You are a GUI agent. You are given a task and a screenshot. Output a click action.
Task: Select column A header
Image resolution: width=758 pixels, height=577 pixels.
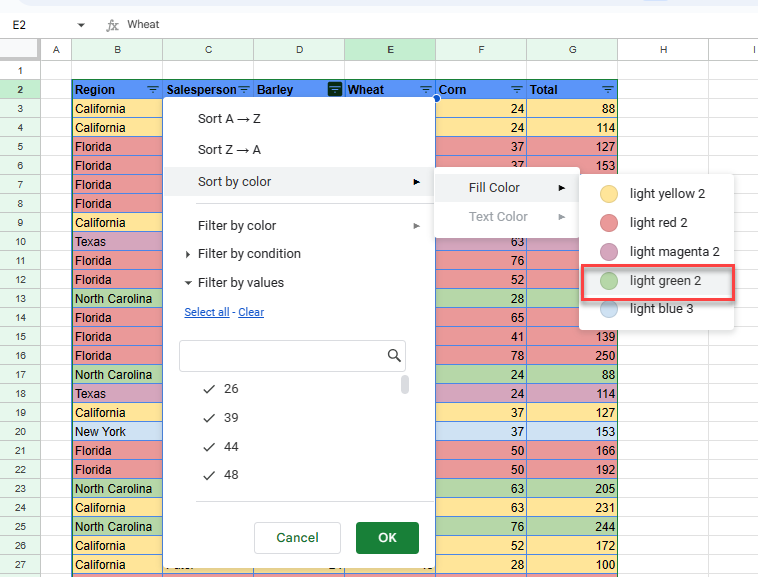tap(56, 50)
